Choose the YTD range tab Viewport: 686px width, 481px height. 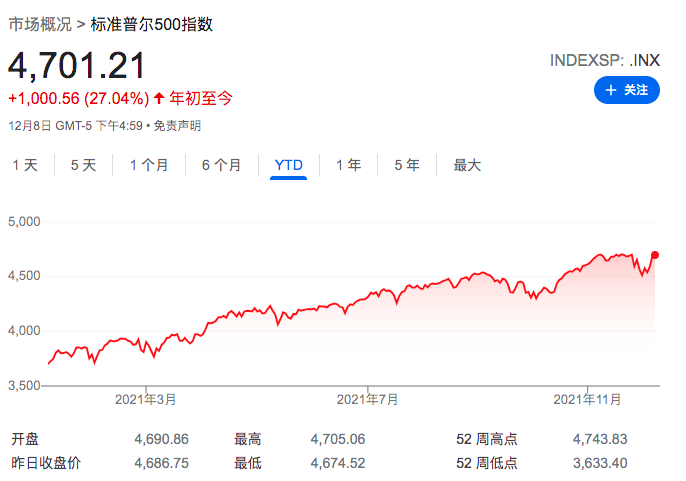tap(288, 165)
